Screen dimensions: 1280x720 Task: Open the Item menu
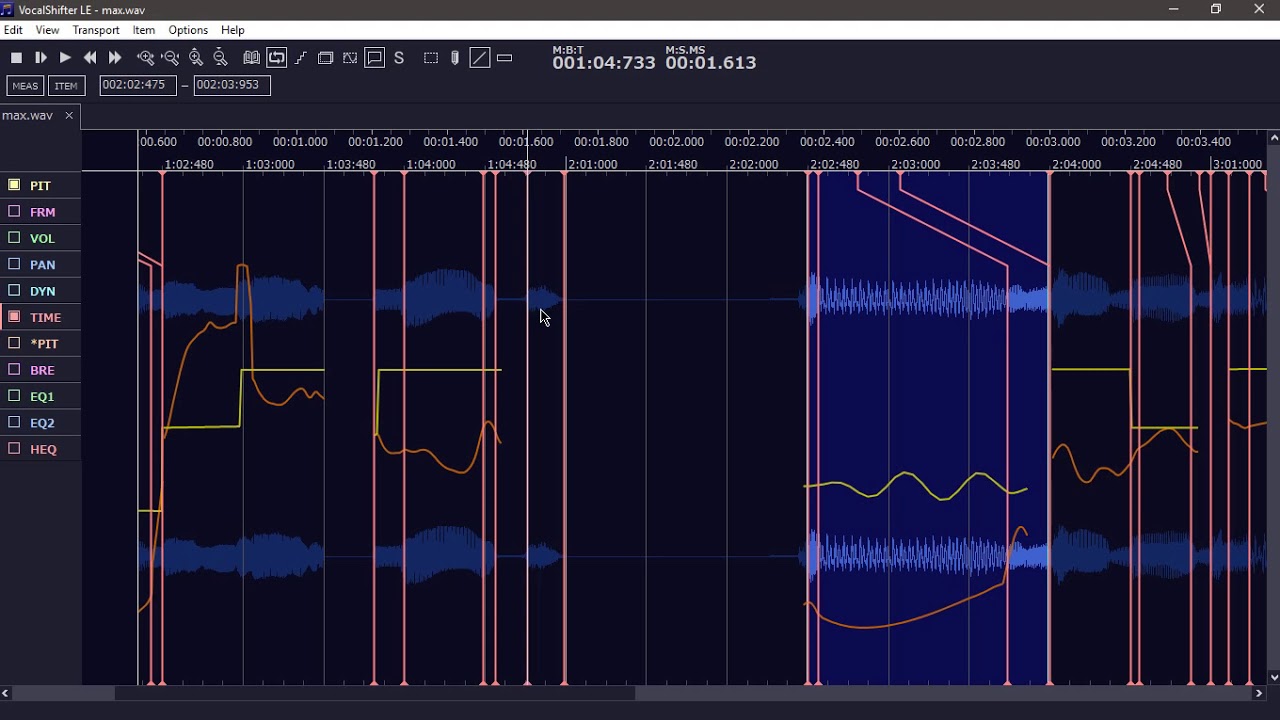144,30
